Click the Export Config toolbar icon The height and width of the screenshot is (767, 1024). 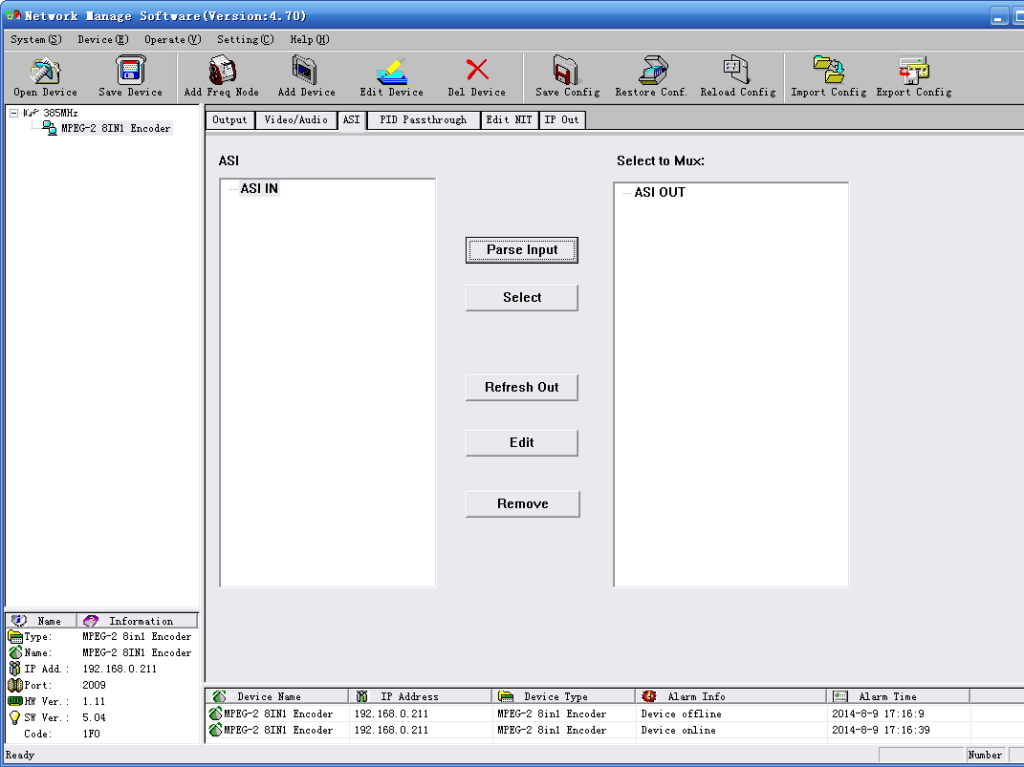914,70
